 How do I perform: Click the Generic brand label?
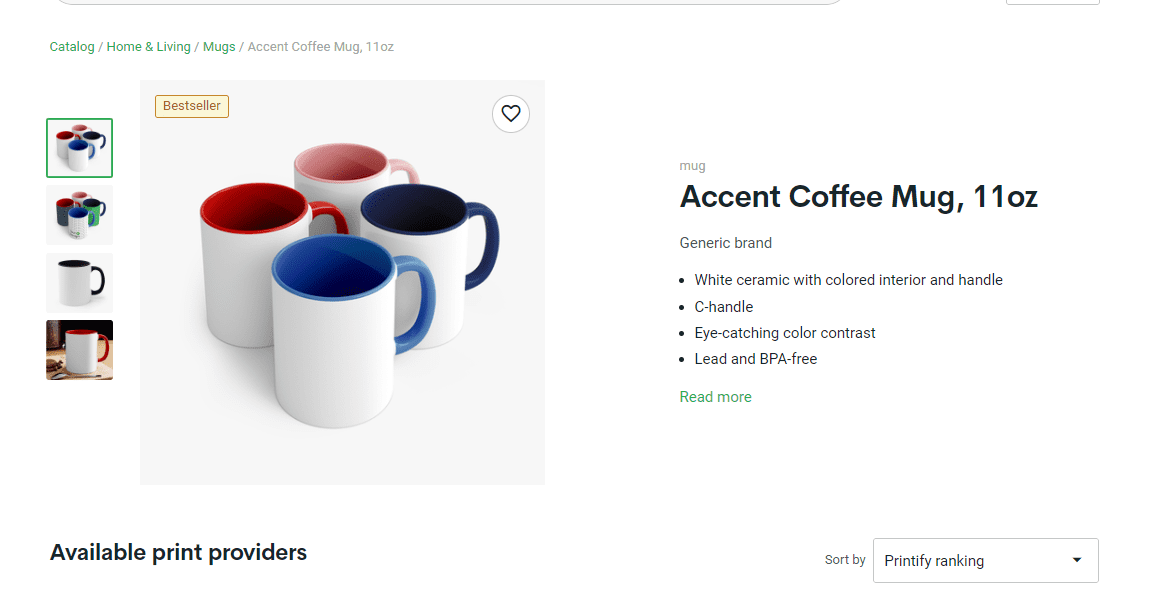point(726,243)
